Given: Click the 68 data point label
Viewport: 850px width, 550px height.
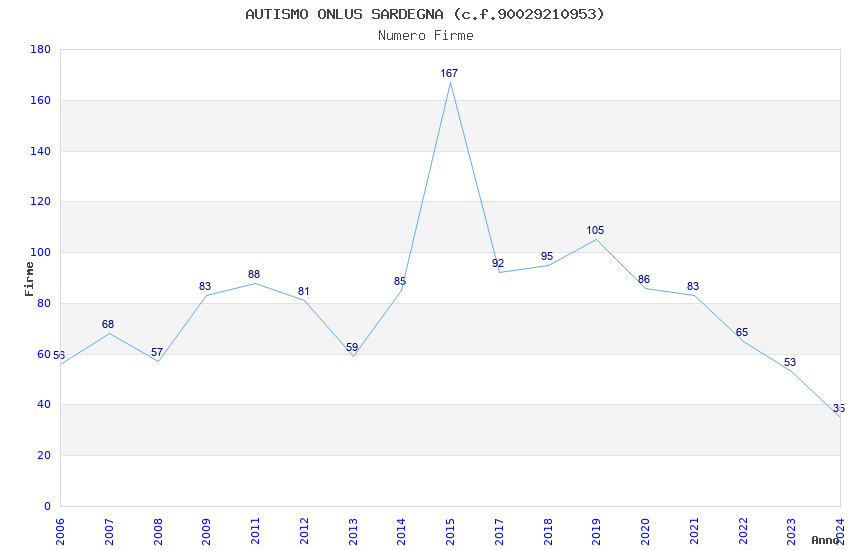Looking at the screenshot, I should click(x=108, y=324).
